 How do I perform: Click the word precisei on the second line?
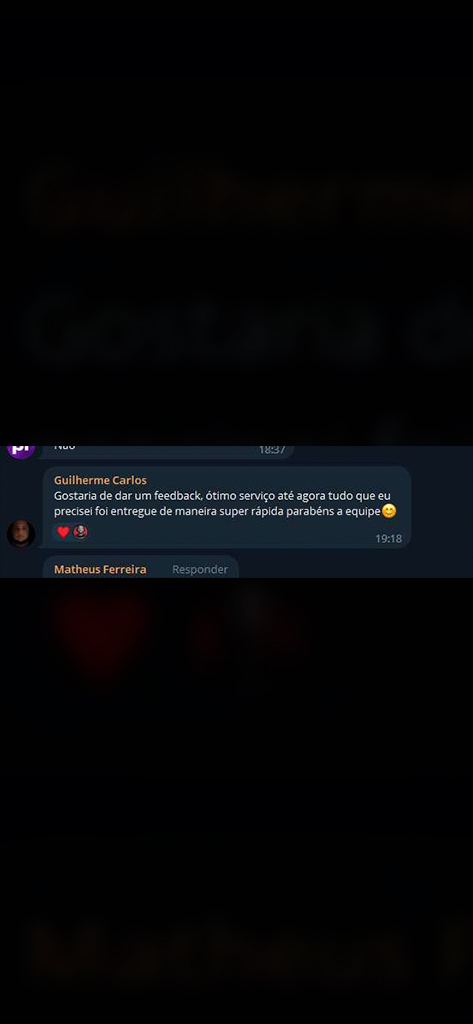pos(74,511)
